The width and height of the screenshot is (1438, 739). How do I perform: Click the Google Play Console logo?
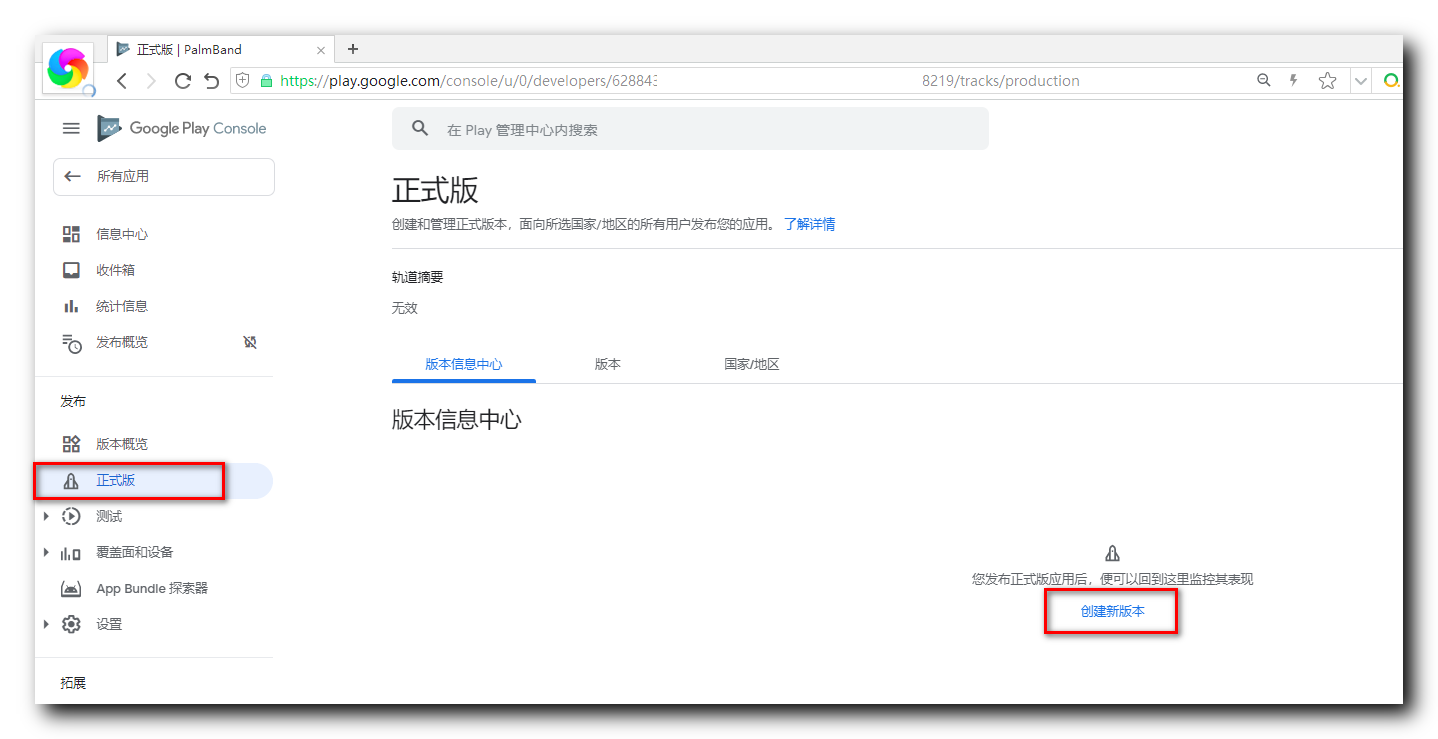182,128
